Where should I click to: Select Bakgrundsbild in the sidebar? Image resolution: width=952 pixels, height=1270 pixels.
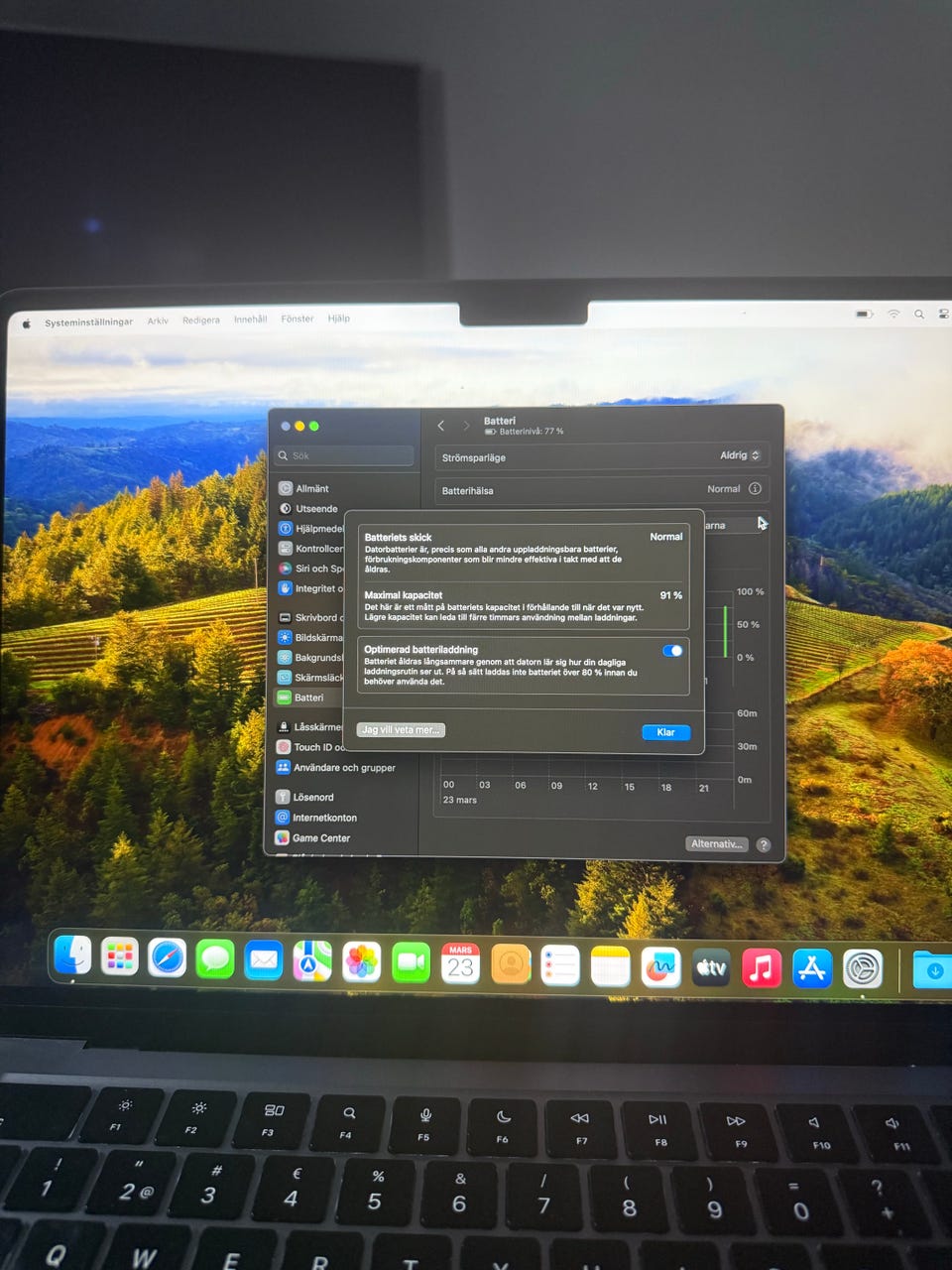pos(311,657)
